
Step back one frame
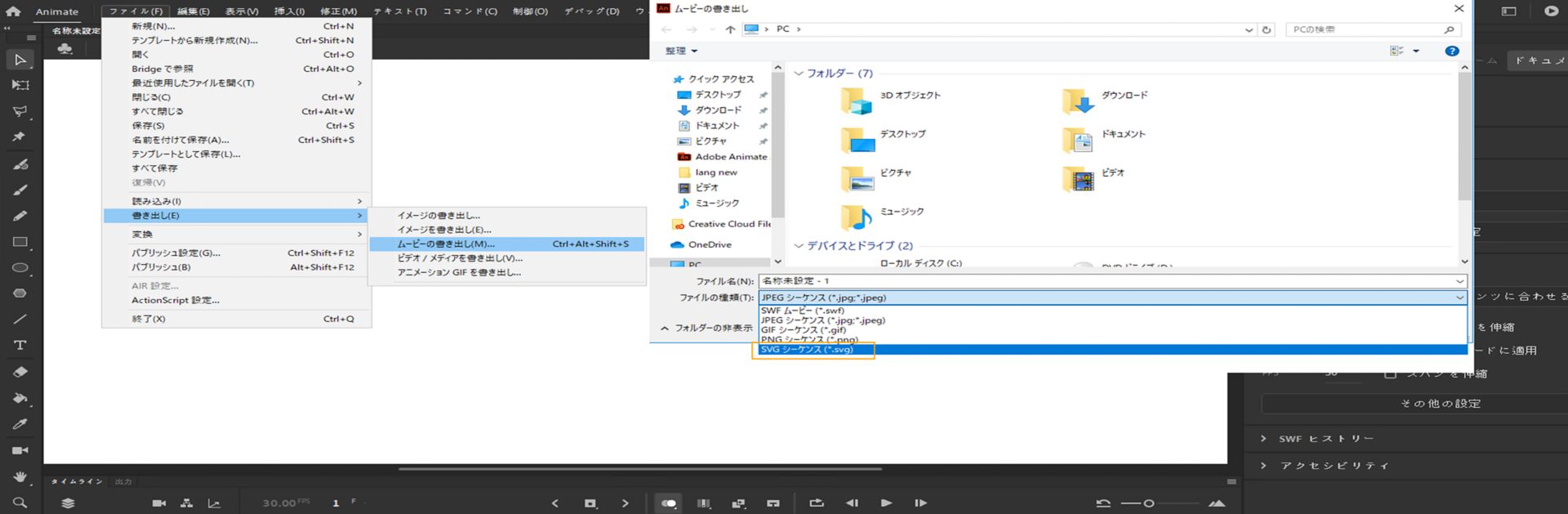(852, 503)
